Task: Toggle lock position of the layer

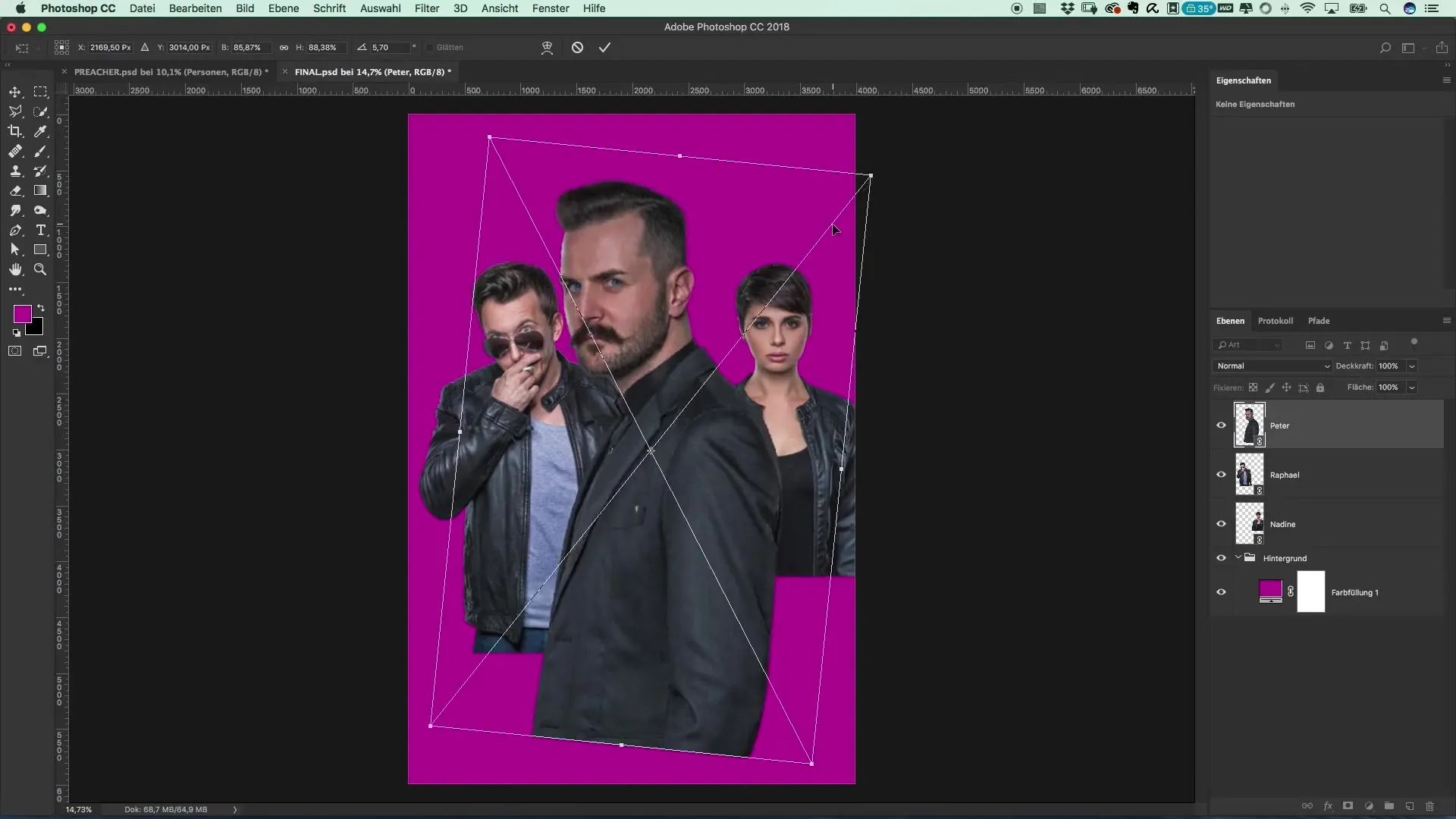Action: pyautogui.click(x=1286, y=388)
